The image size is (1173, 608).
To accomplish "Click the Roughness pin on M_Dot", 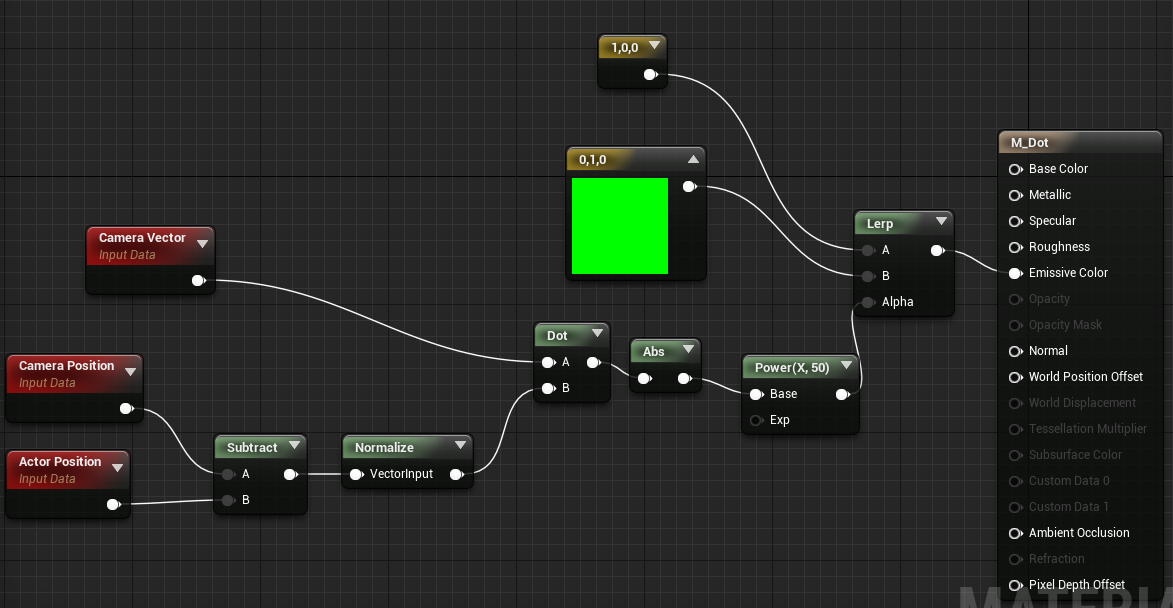I will point(1016,248).
